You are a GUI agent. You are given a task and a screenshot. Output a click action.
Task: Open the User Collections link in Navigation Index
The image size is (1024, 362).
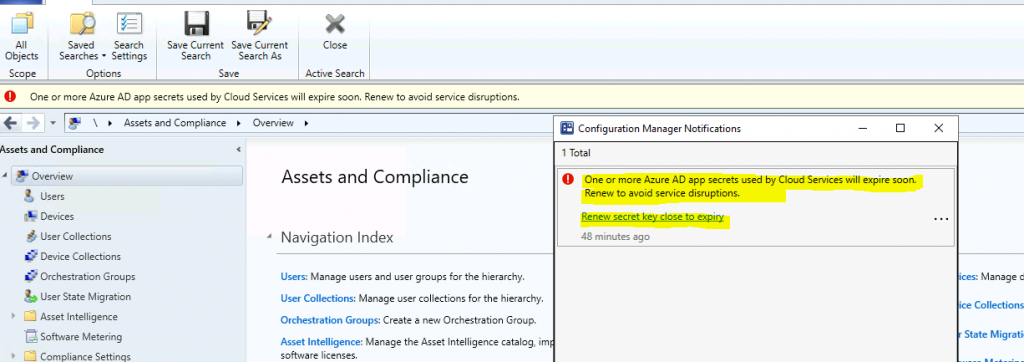coord(317,299)
